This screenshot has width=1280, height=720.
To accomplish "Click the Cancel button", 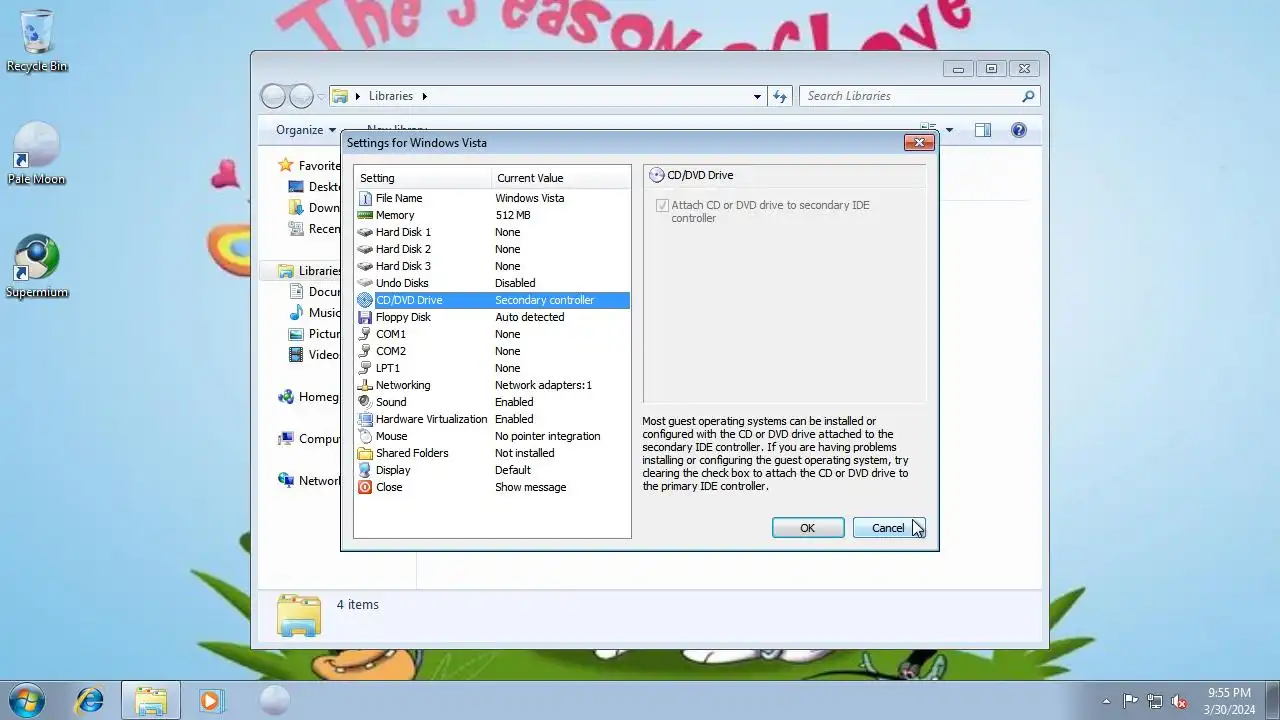I will [x=888, y=528].
